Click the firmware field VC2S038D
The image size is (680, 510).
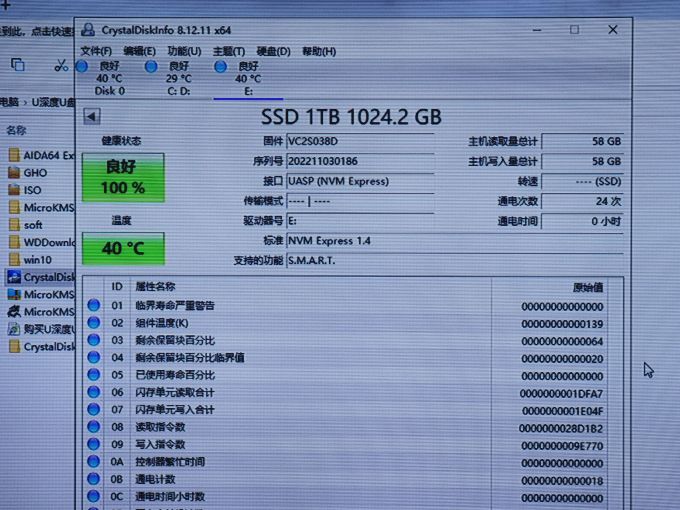pos(360,141)
